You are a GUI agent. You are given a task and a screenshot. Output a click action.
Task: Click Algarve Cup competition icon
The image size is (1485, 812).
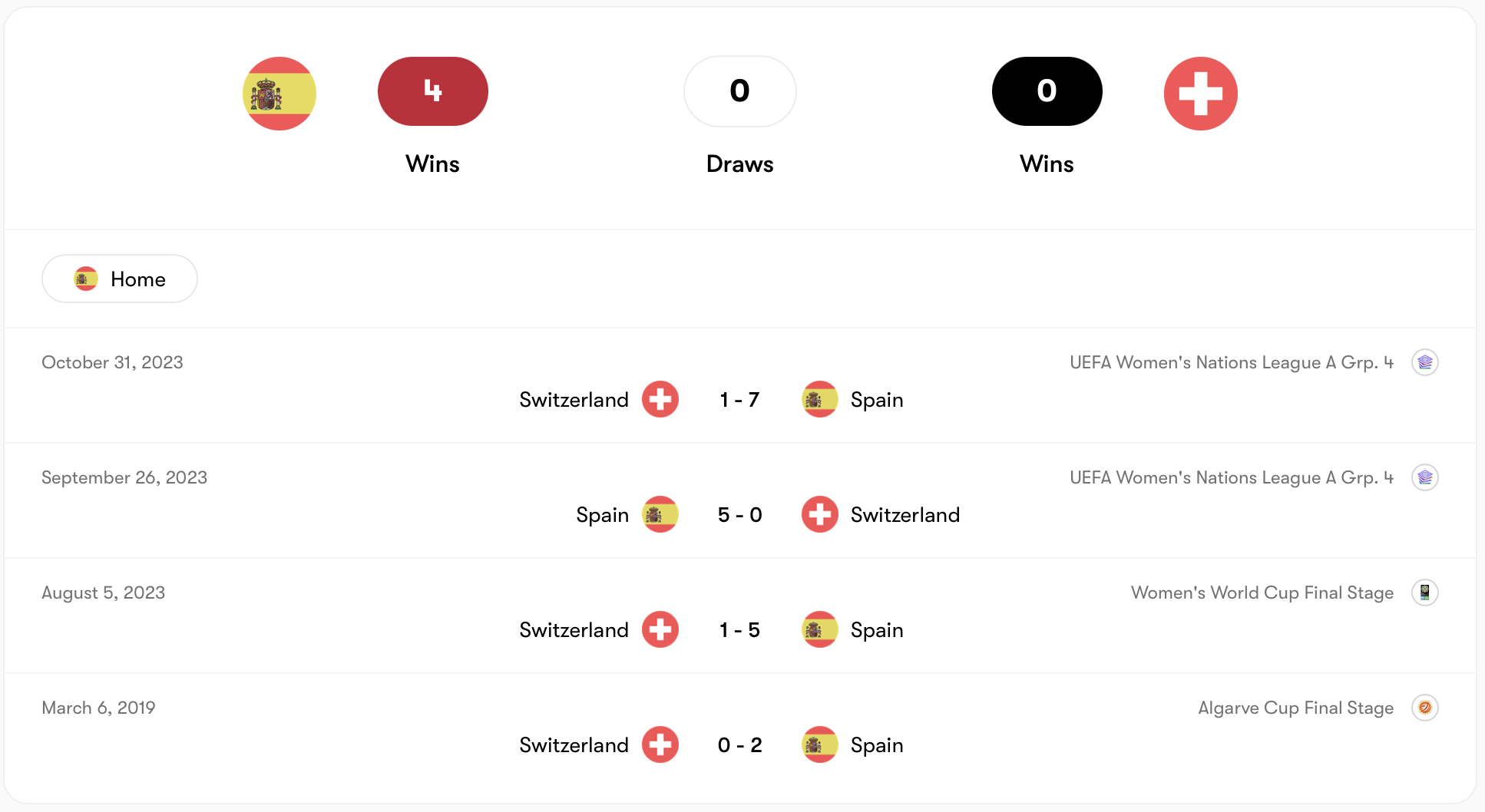pyautogui.click(x=1425, y=708)
